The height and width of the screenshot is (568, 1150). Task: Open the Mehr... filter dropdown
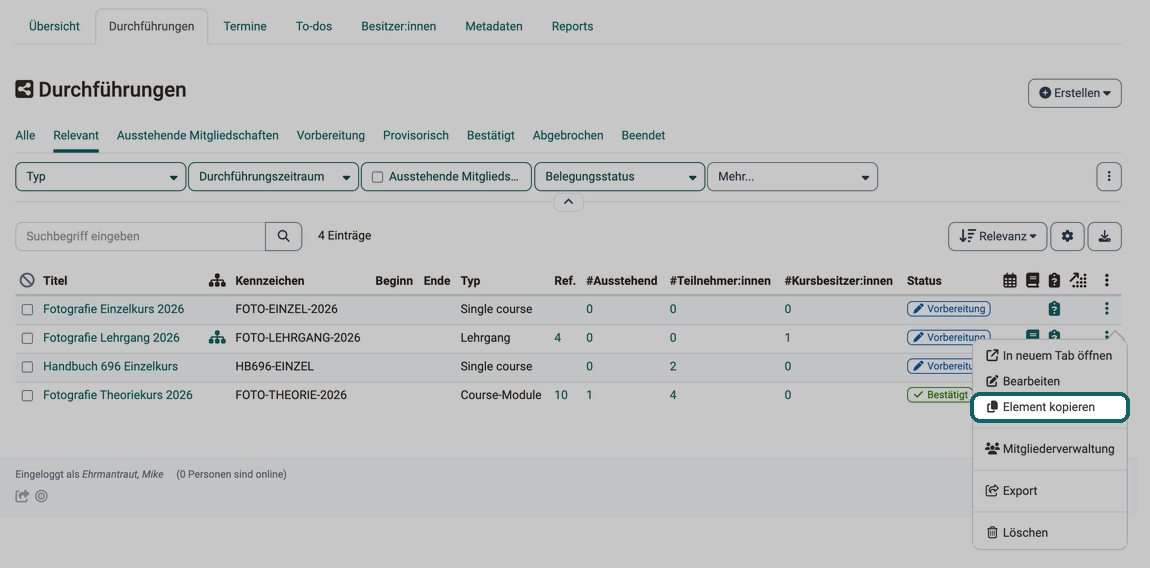tap(792, 177)
